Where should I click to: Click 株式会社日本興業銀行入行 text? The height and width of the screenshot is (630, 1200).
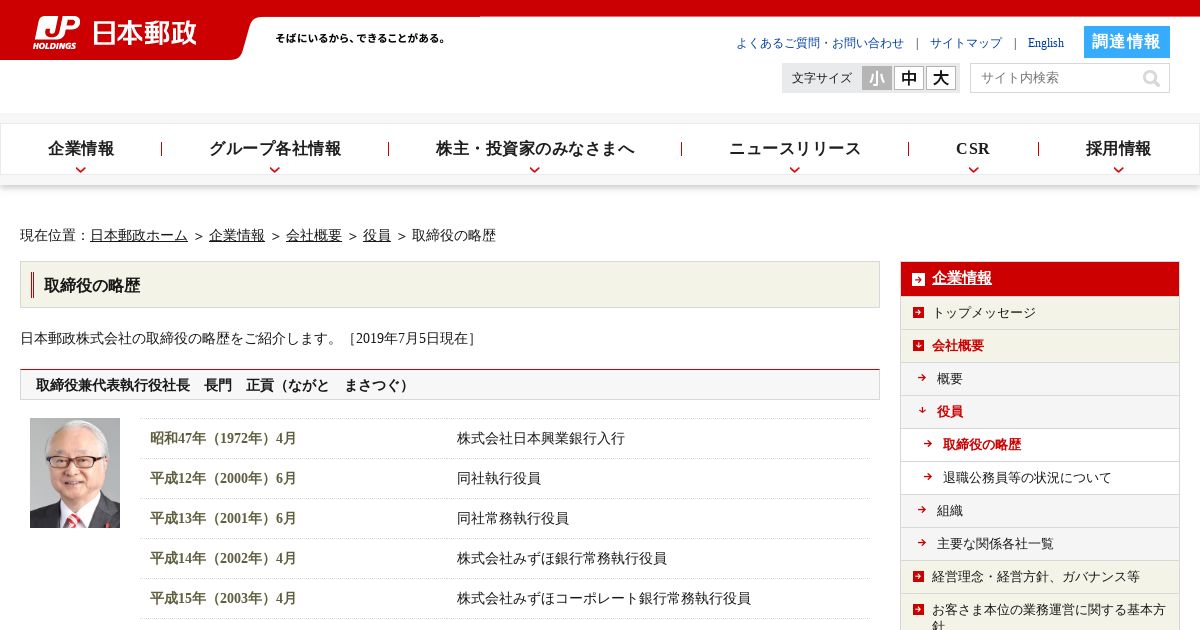(541, 439)
